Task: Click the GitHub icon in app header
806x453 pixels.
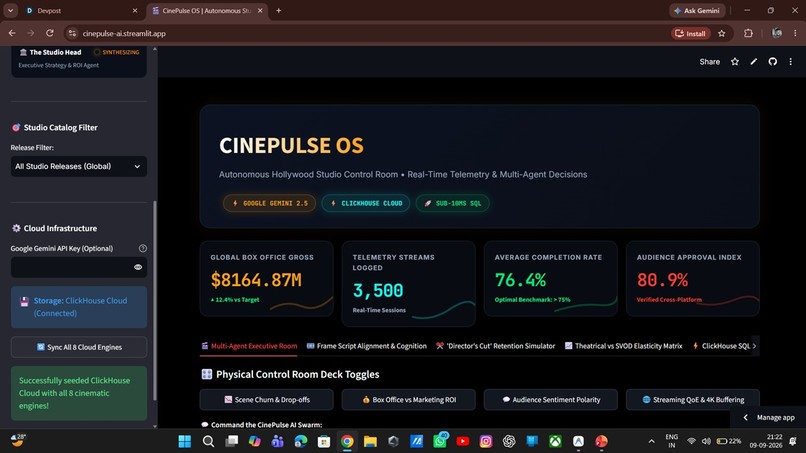Action: [772, 62]
